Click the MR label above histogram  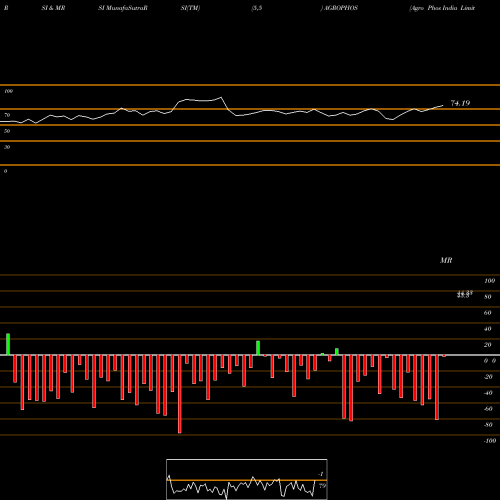pos(446,260)
